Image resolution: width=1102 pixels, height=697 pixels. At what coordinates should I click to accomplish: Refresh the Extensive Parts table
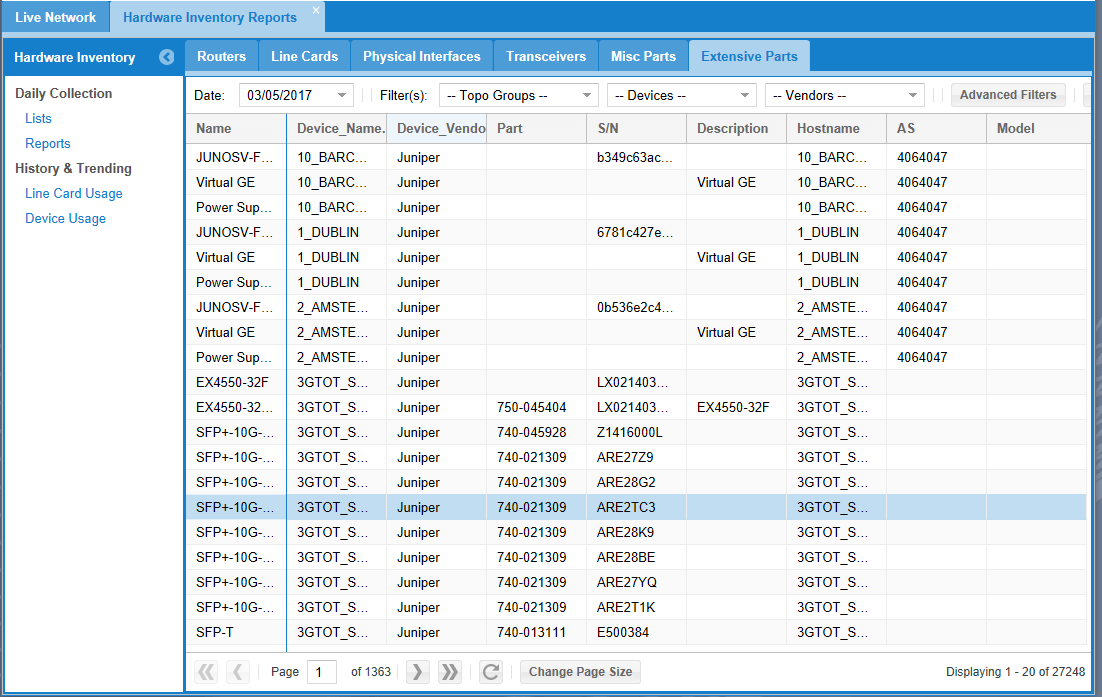point(490,671)
